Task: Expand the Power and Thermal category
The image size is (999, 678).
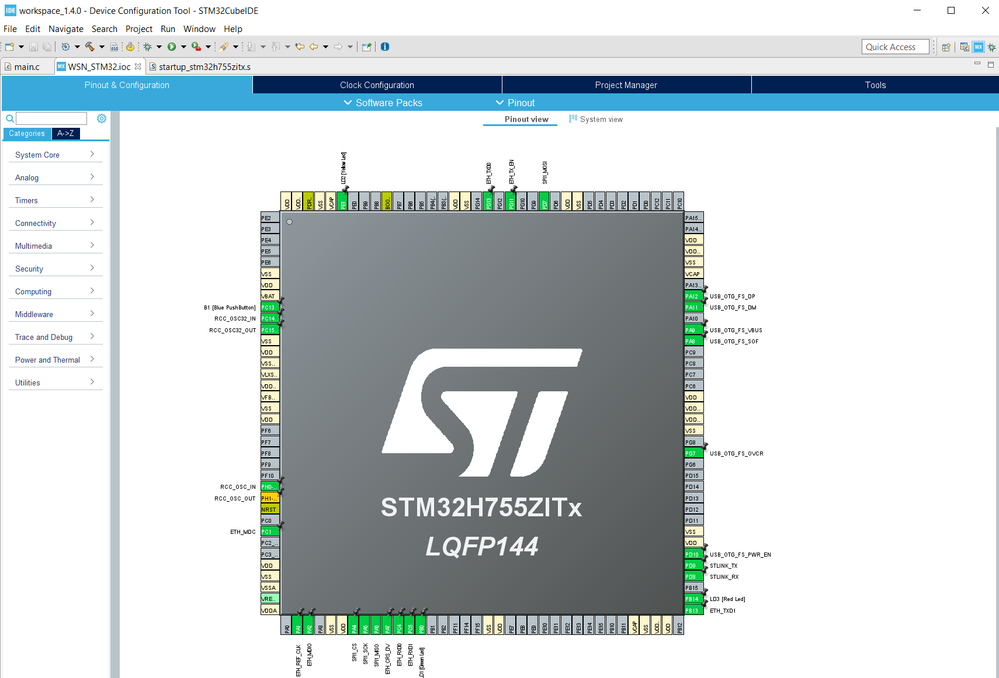Action: tap(55, 360)
